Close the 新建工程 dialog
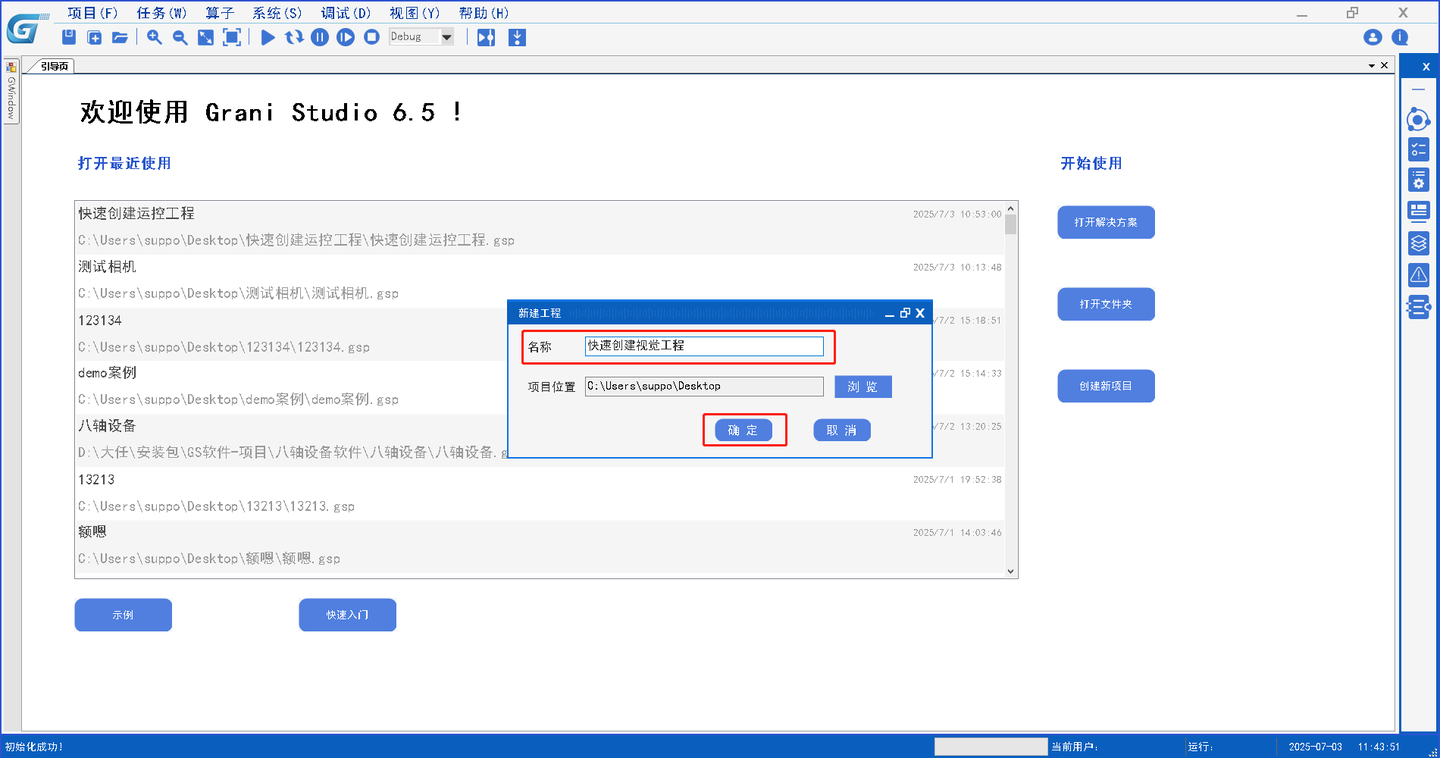Viewport: 1440px width, 758px height. point(920,313)
